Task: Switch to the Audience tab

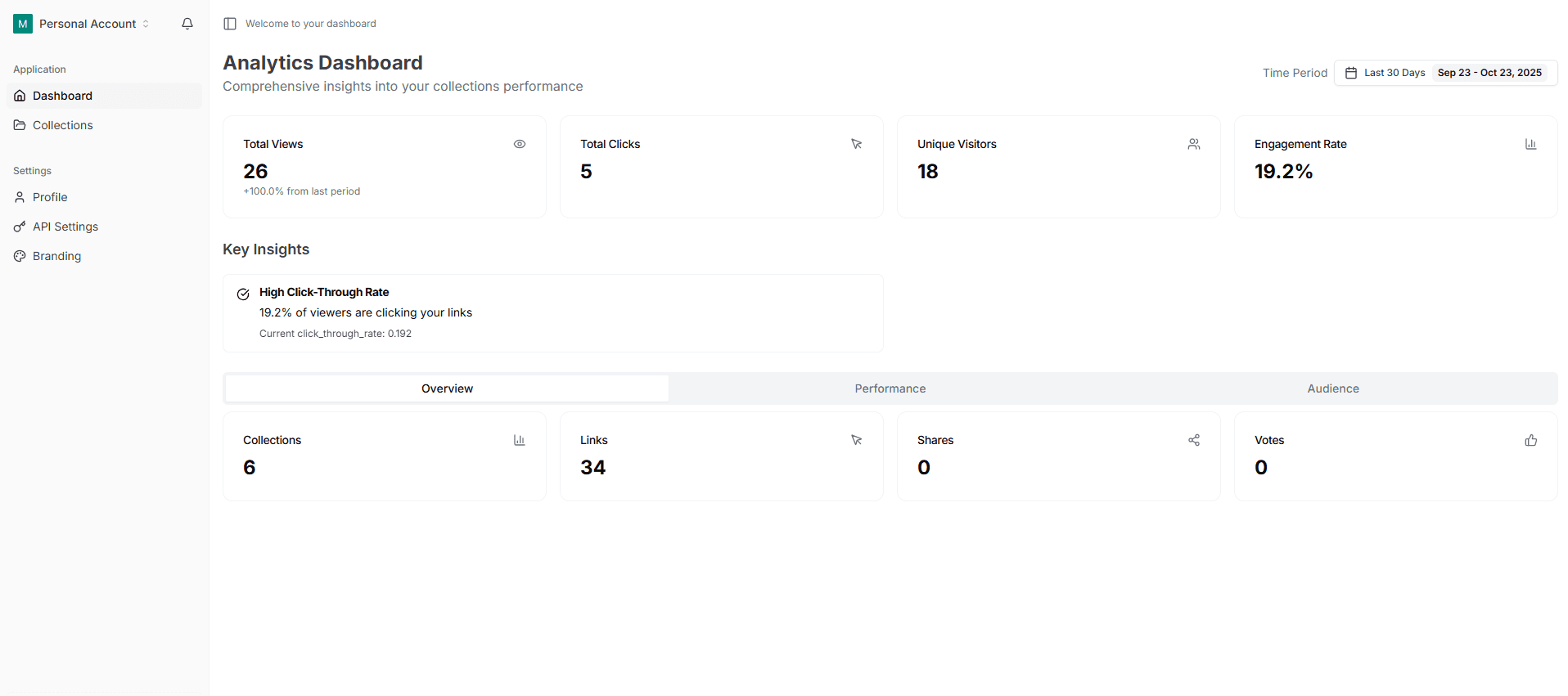Action: pos(1332,388)
